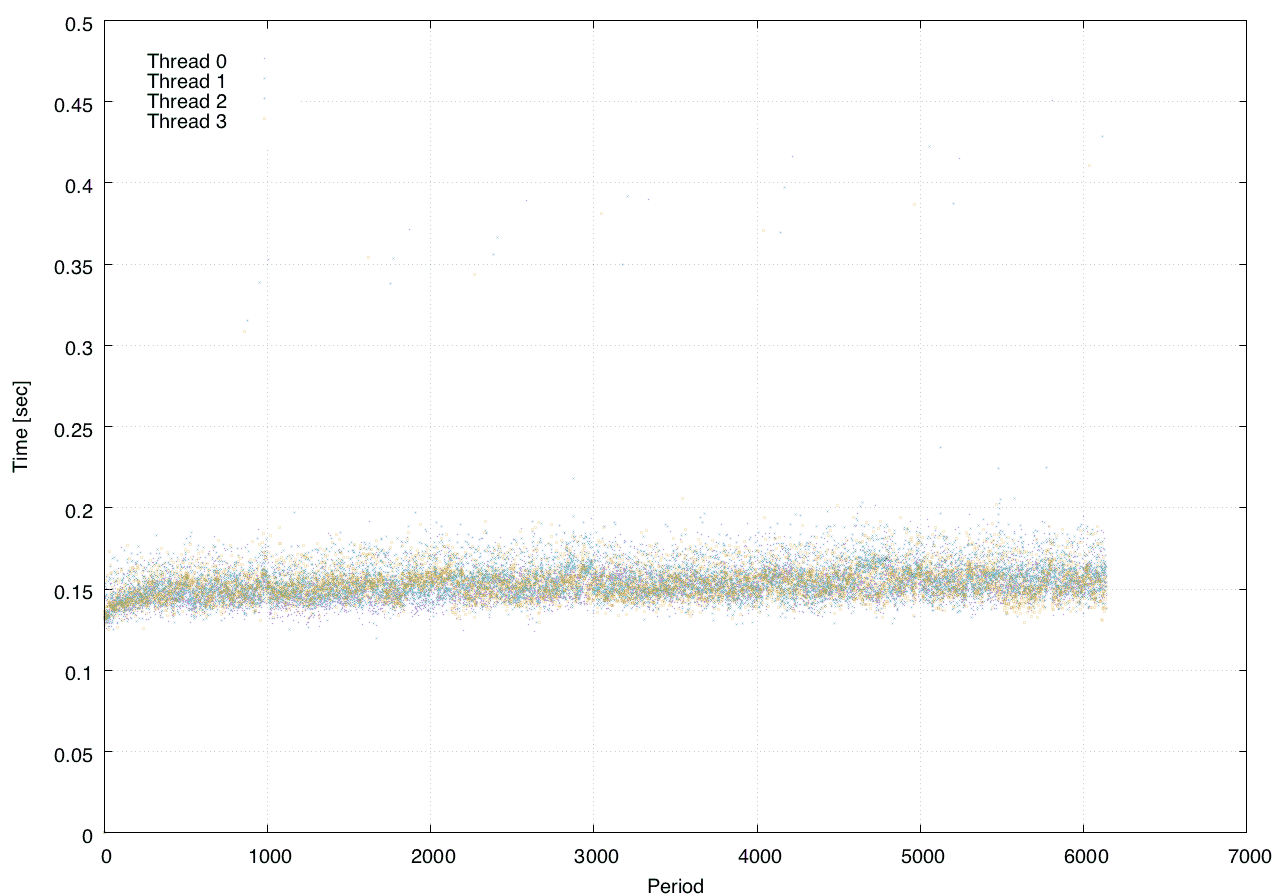Click the 0.05 y-axis tick label
Viewport: 1280px width, 896px height.
[x=72, y=753]
